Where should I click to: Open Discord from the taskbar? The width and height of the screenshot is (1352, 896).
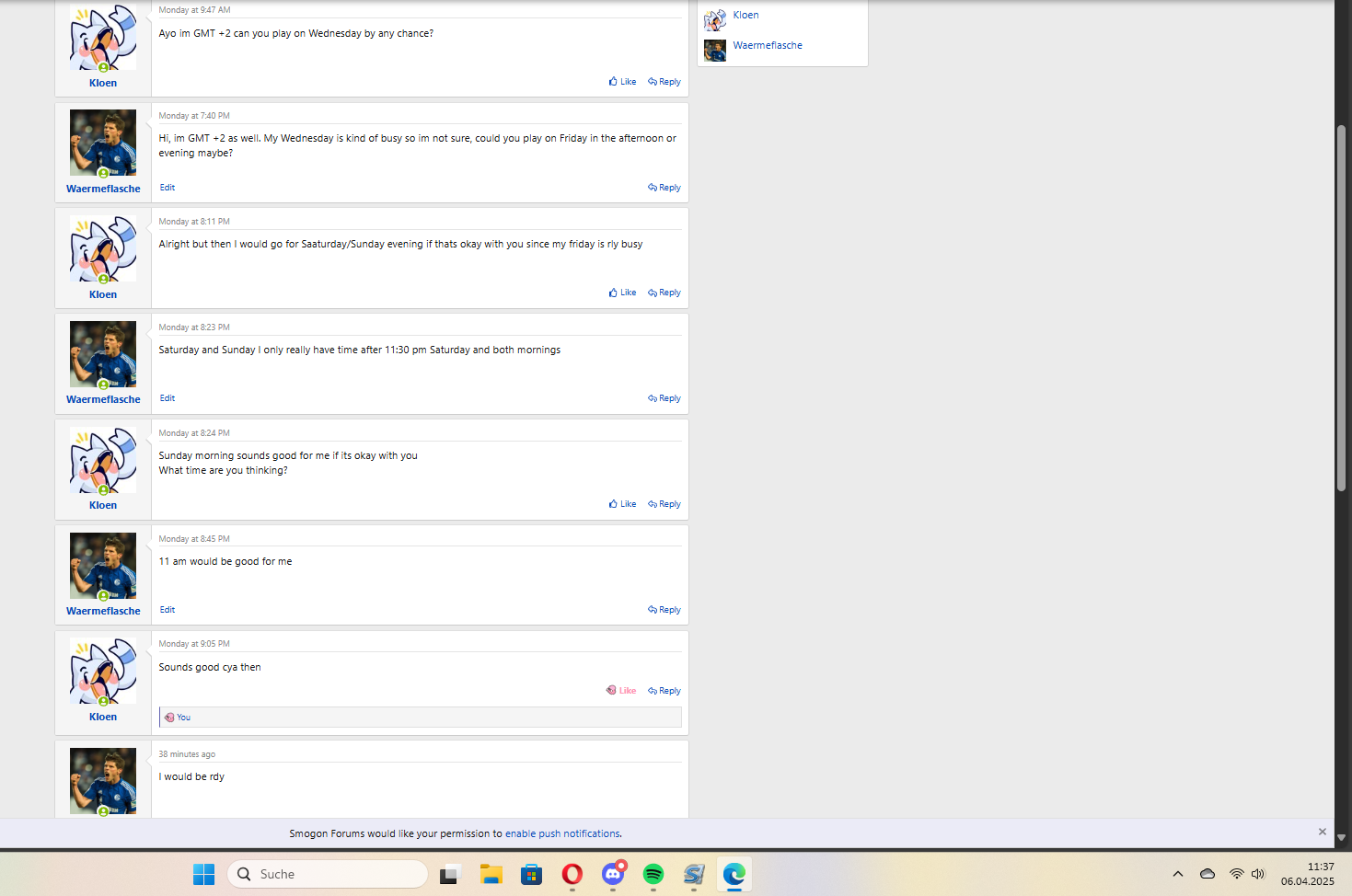(613, 874)
